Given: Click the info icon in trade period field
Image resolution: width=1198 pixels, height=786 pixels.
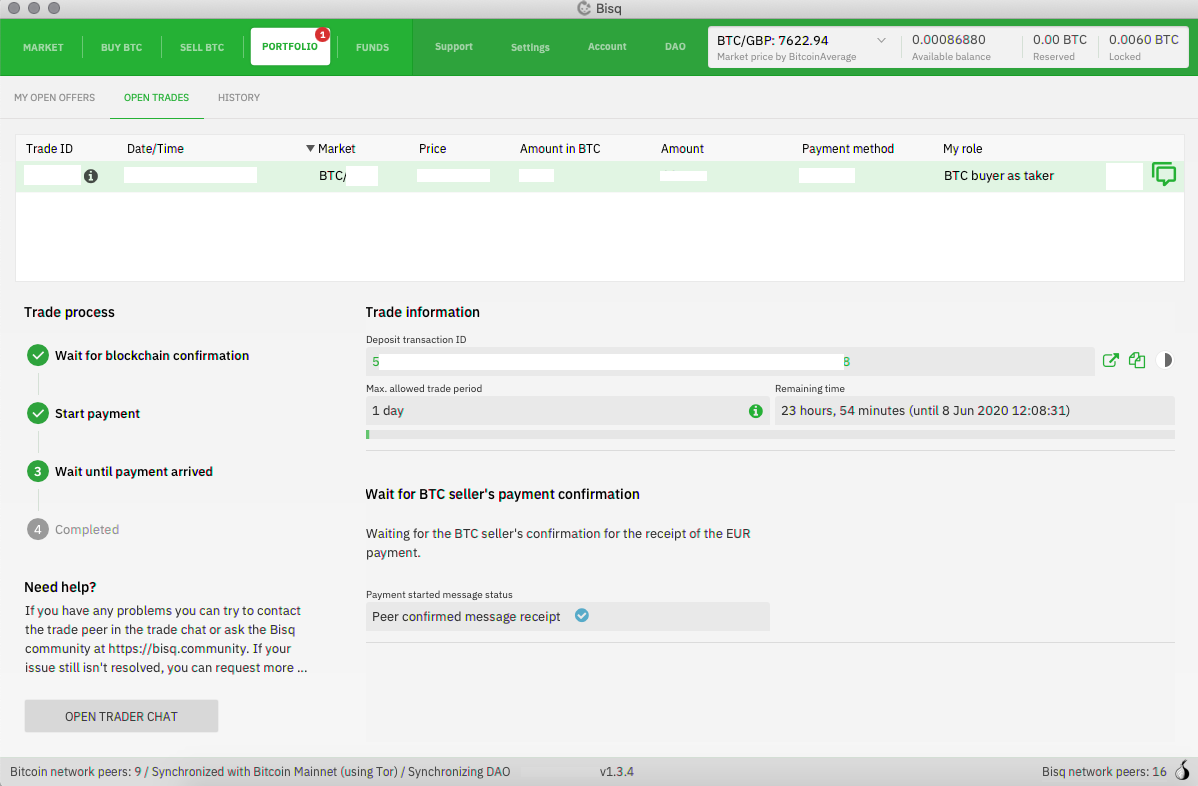Looking at the screenshot, I should coord(756,411).
